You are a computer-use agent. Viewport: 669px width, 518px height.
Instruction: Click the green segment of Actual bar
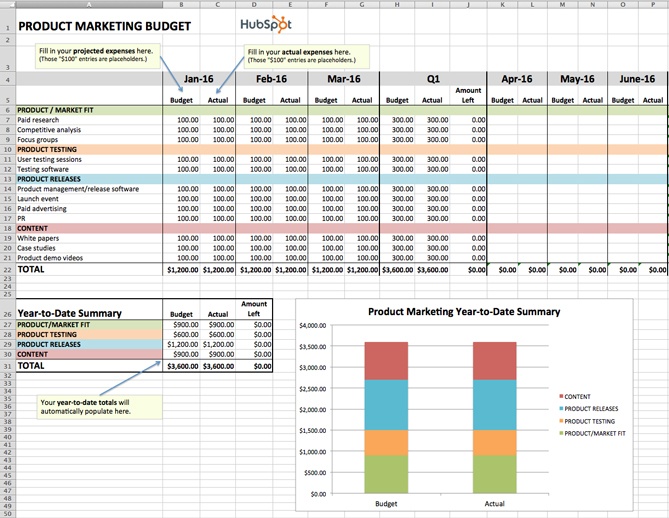point(494,472)
